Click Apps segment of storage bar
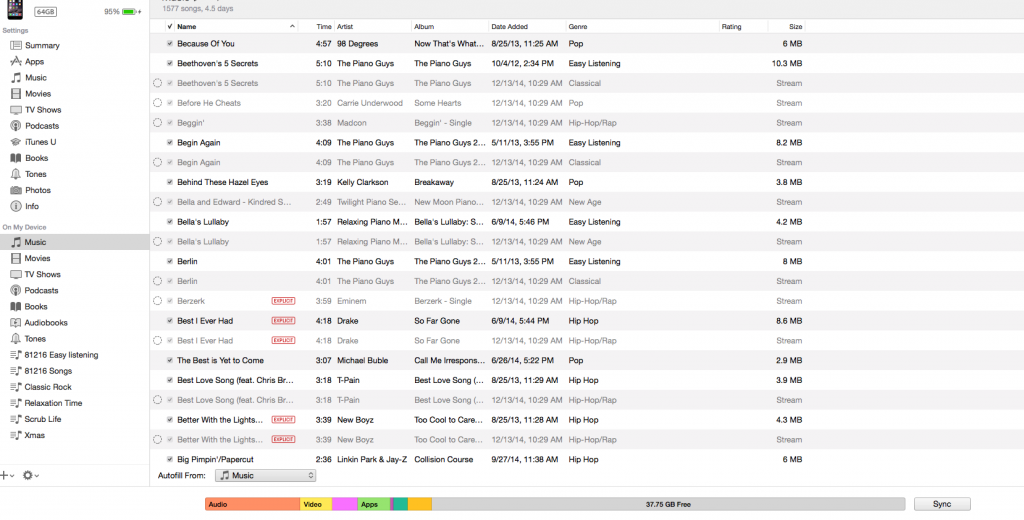This screenshot has width=1024, height=520. 374,504
